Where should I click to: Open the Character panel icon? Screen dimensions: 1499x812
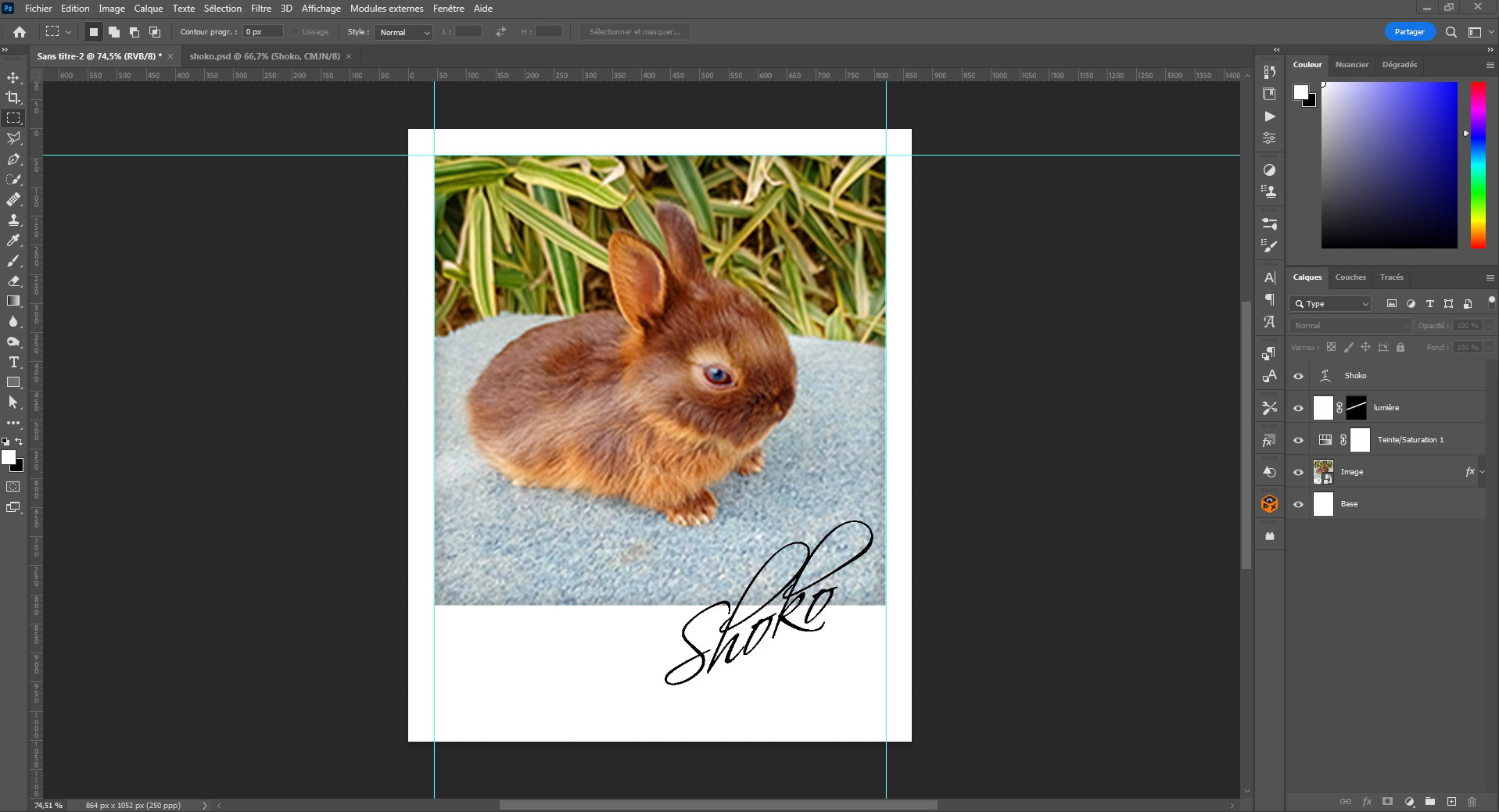coord(1269,277)
